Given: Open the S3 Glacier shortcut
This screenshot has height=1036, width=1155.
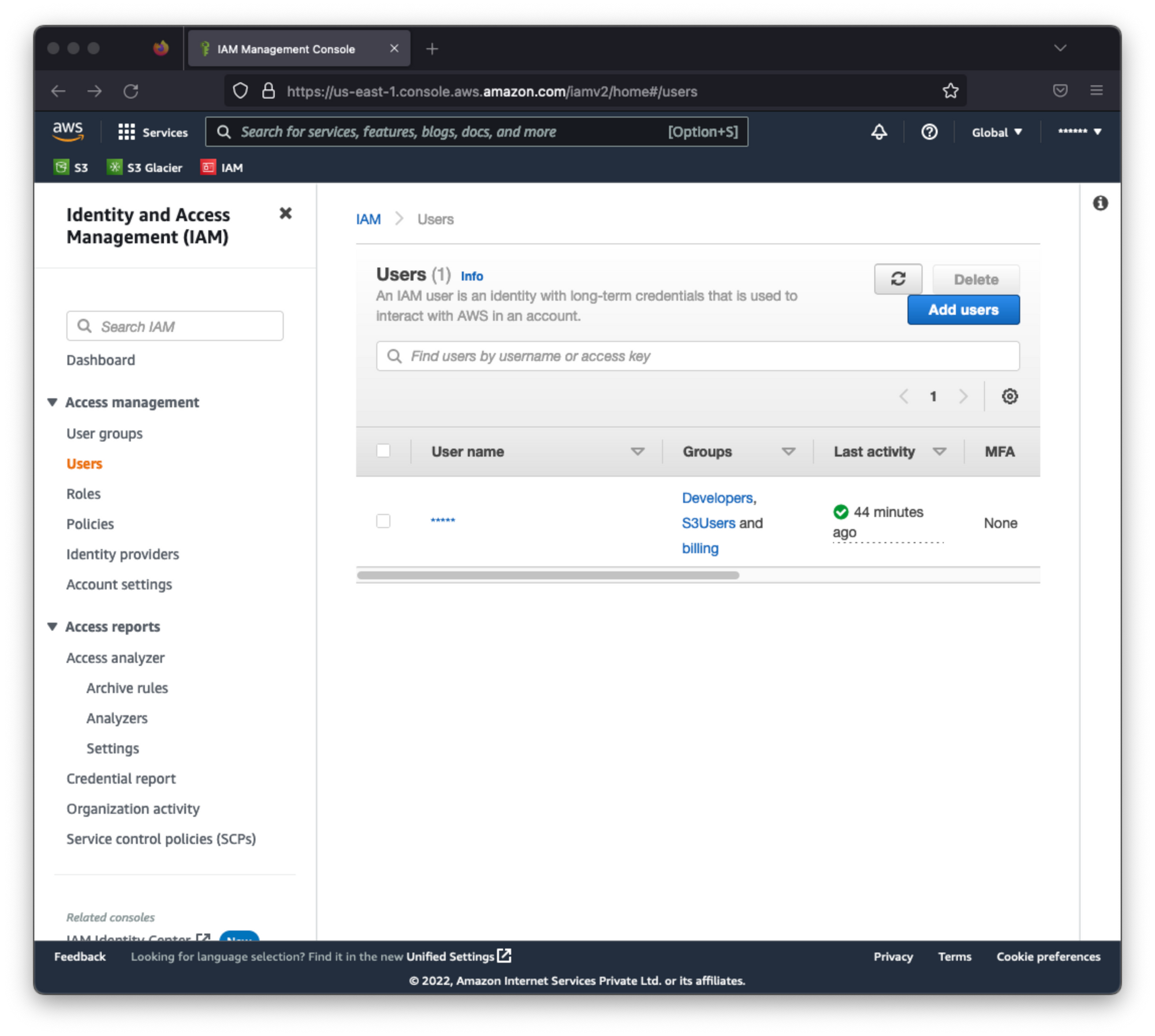Looking at the screenshot, I should point(144,167).
